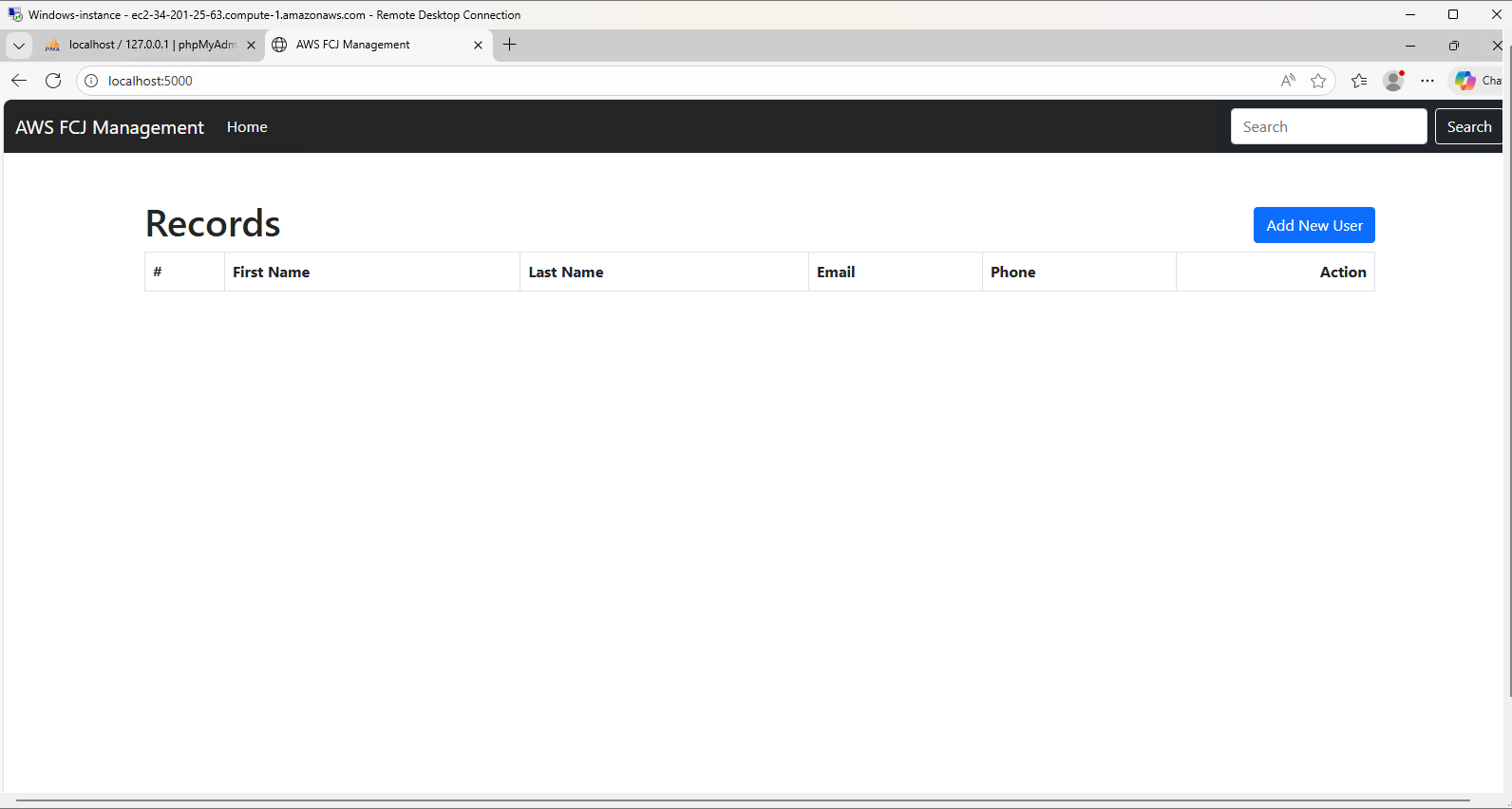Click the horizontal scrollbar at the bottom
The image size is (1512, 809).
(743, 800)
